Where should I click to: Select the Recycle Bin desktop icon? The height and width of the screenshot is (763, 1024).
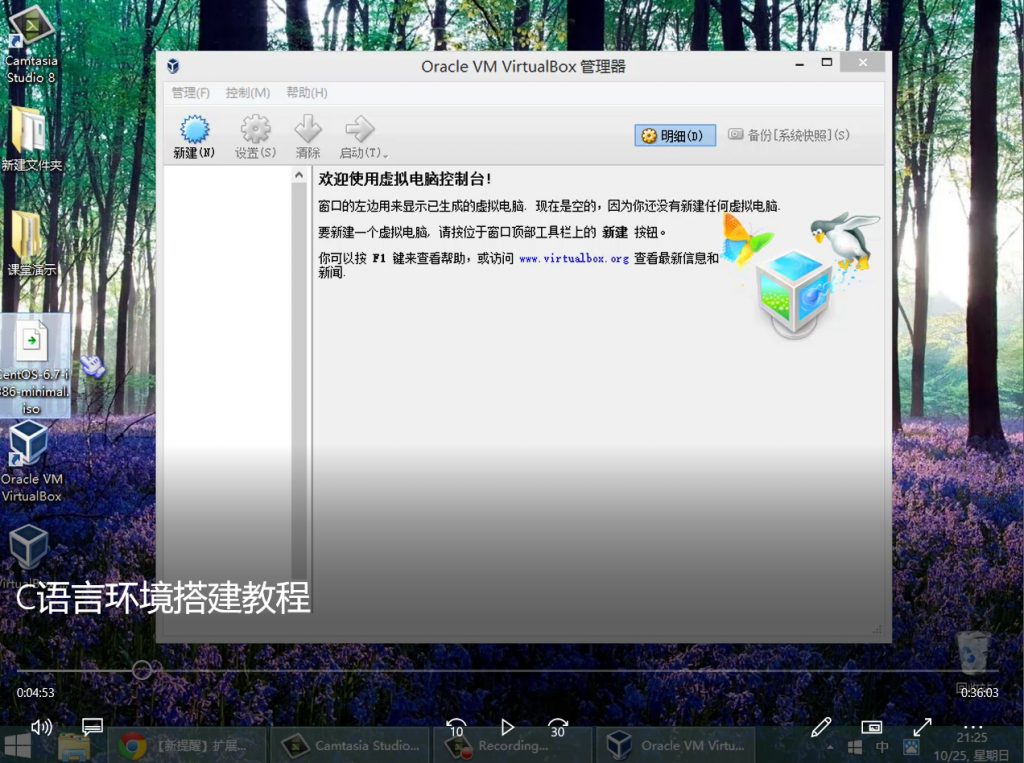tap(973, 662)
